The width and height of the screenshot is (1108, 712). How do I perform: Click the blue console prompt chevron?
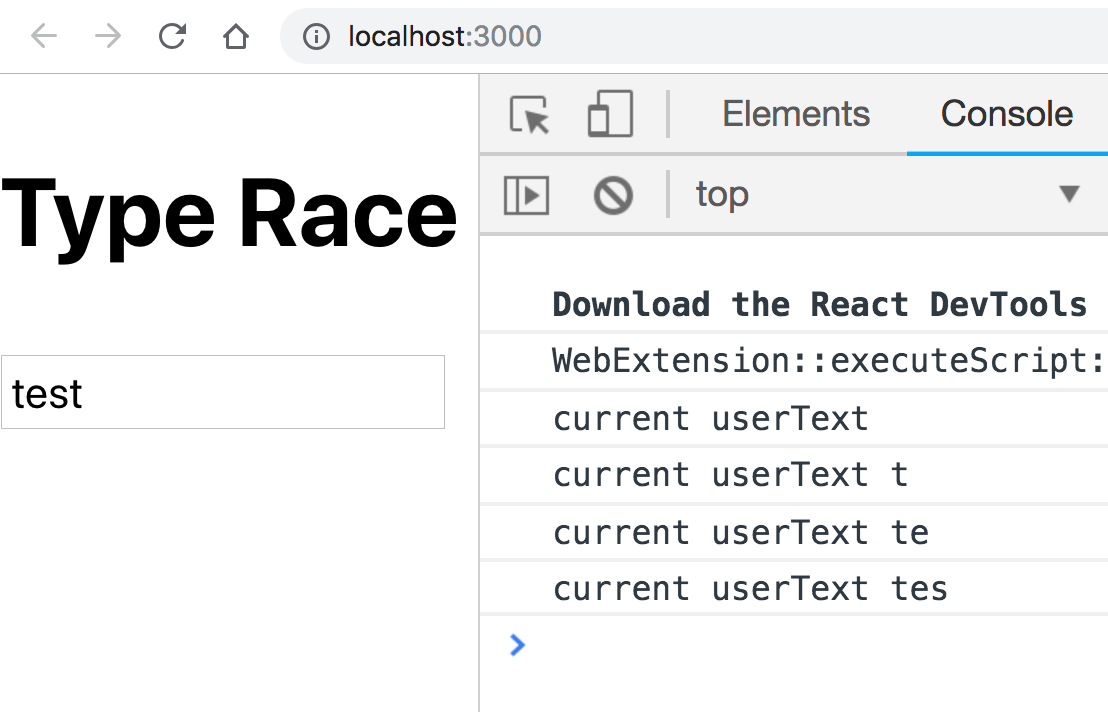coord(516,645)
